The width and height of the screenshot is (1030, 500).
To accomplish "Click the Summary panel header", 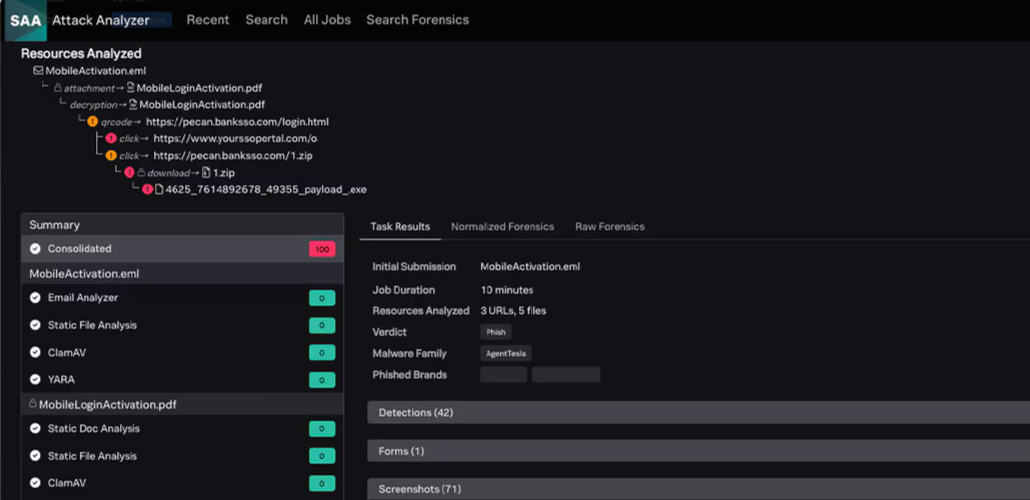I will pyautogui.click(x=182, y=225).
